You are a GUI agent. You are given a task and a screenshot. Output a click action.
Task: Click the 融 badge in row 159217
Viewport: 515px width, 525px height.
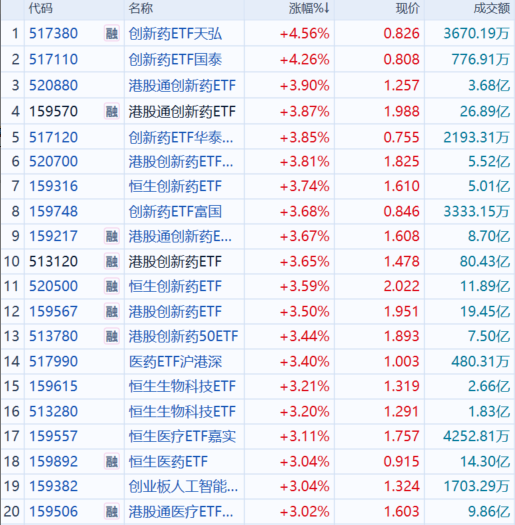coord(112,236)
